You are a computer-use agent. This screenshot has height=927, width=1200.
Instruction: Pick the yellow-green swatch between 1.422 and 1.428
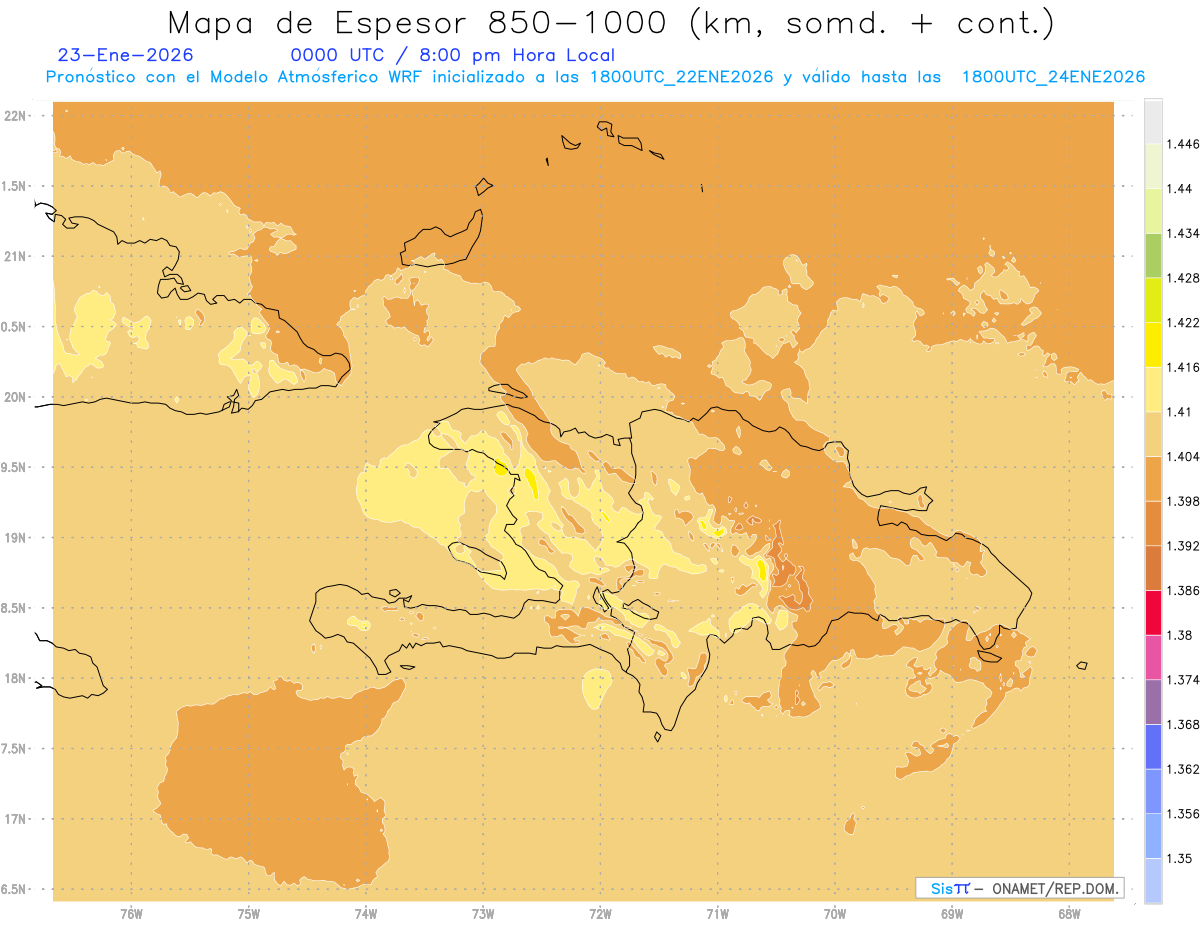tap(1153, 300)
